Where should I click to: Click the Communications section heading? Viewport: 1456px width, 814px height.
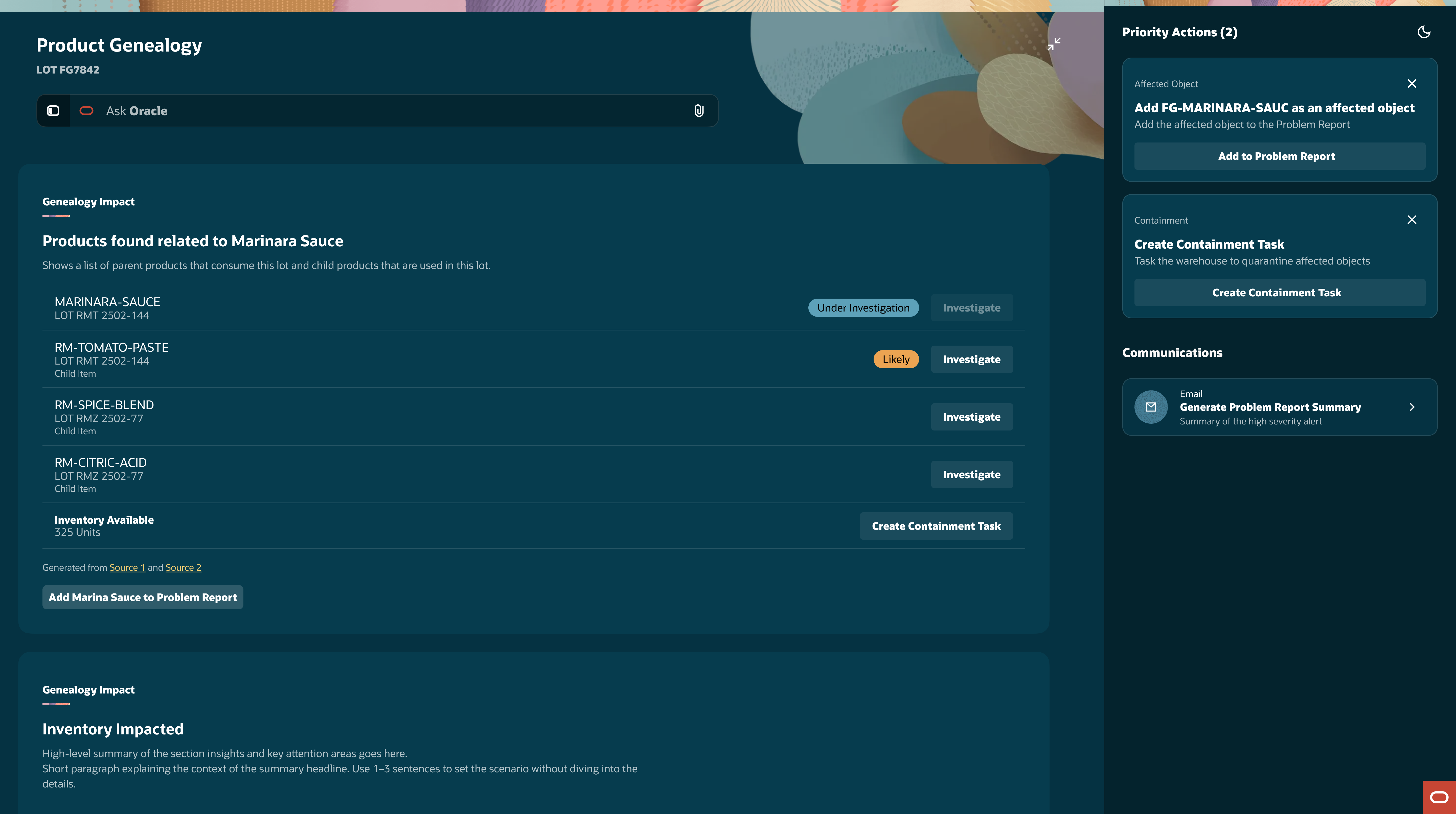pos(1172,352)
